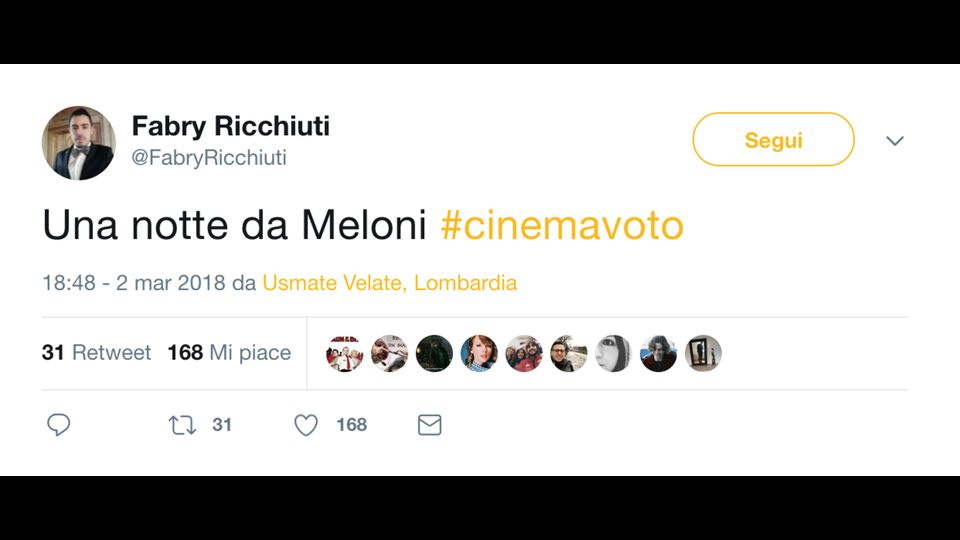Screen dimensions: 960x540
Task: Click the envelope direct message icon
Action: (429, 425)
